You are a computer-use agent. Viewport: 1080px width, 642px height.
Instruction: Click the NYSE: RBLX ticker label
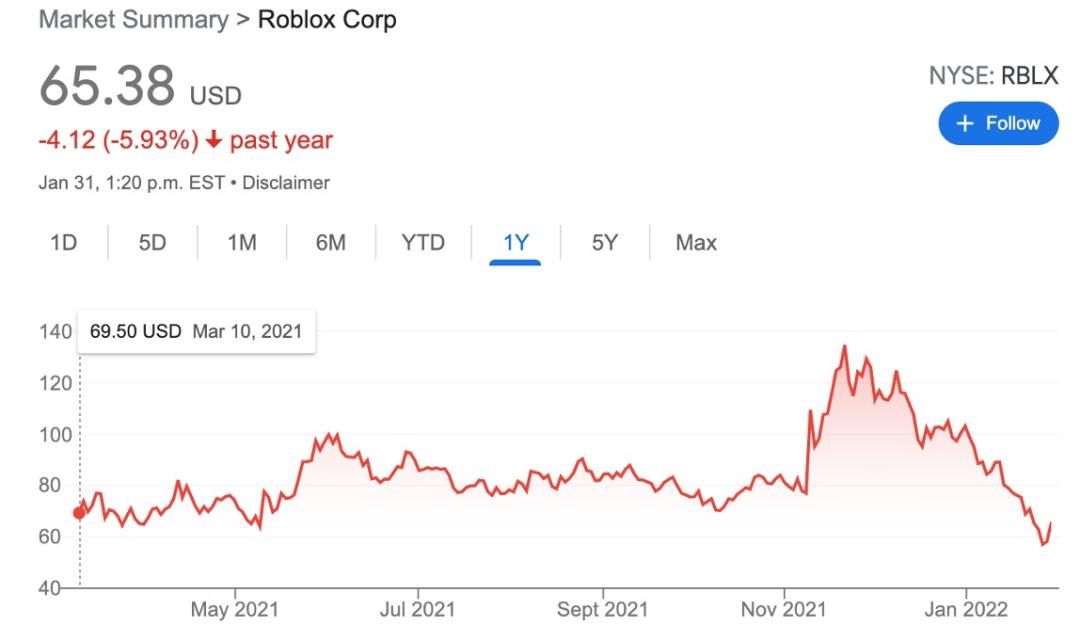[994, 77]
